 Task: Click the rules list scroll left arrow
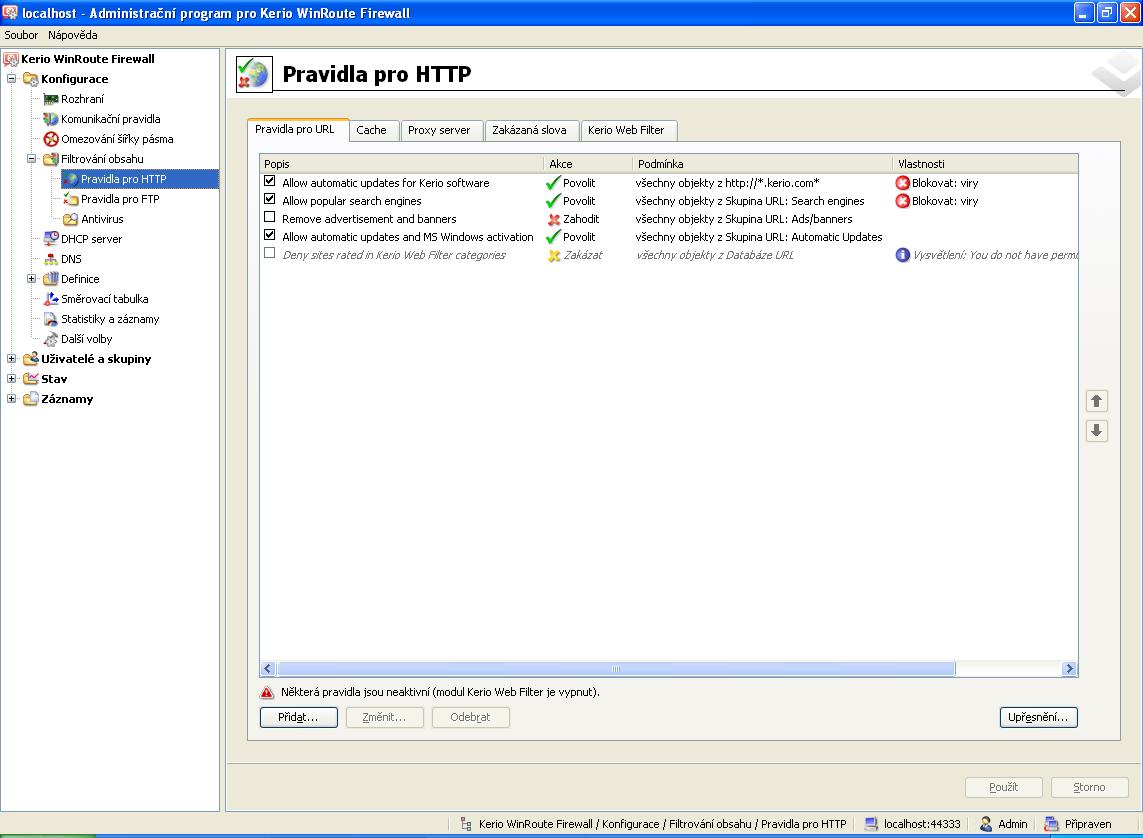point(268,669)
